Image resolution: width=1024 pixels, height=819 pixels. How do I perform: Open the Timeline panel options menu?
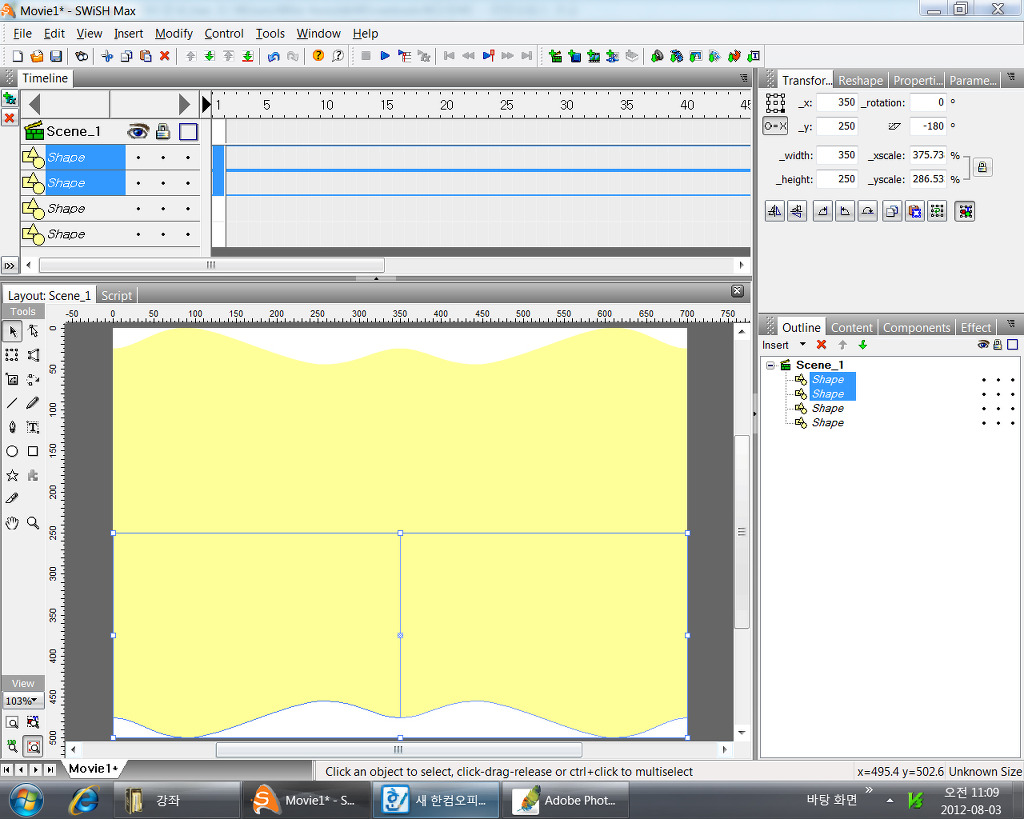click(x=744, y=78)
